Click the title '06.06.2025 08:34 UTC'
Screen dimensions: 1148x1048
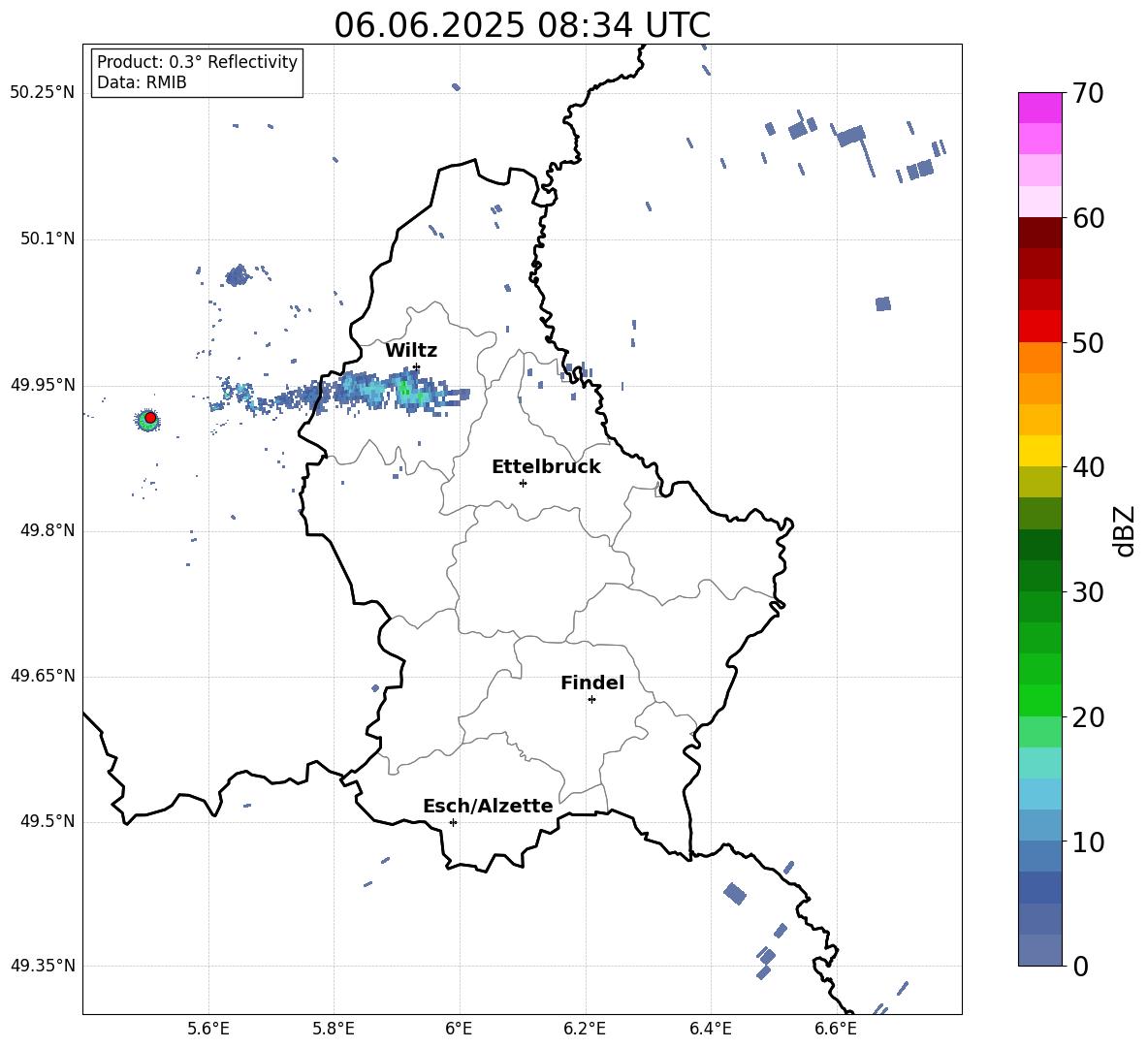pyautogui.click(x=522, y=25)
